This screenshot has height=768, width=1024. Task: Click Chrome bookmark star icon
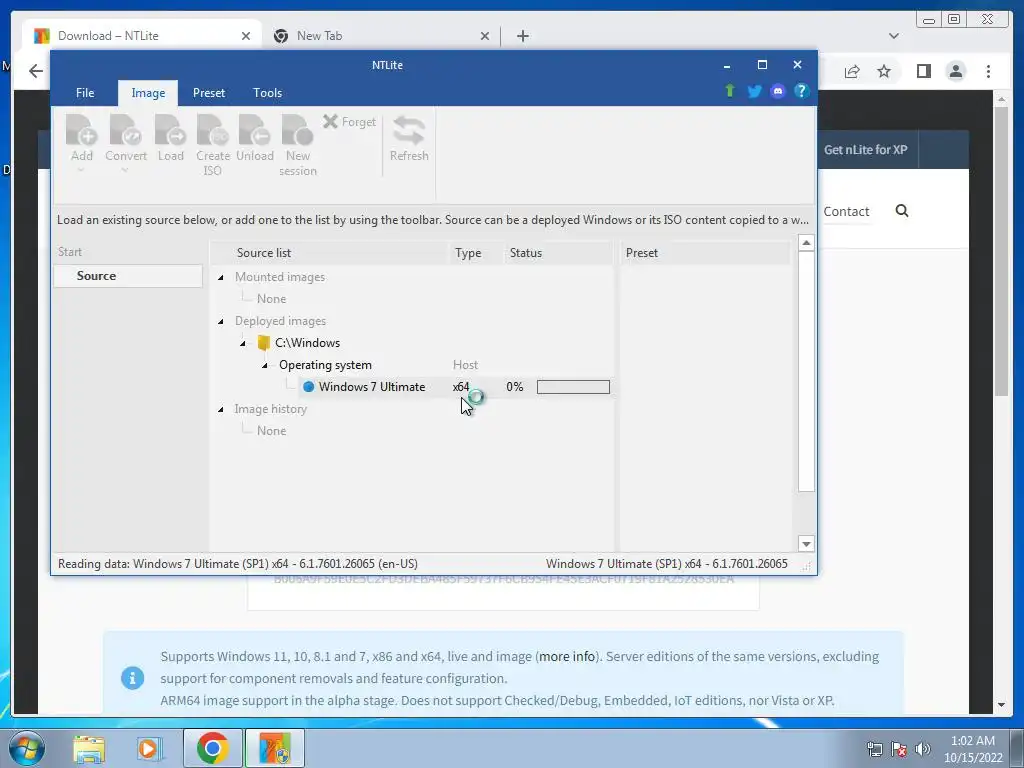tap(884, 71)
